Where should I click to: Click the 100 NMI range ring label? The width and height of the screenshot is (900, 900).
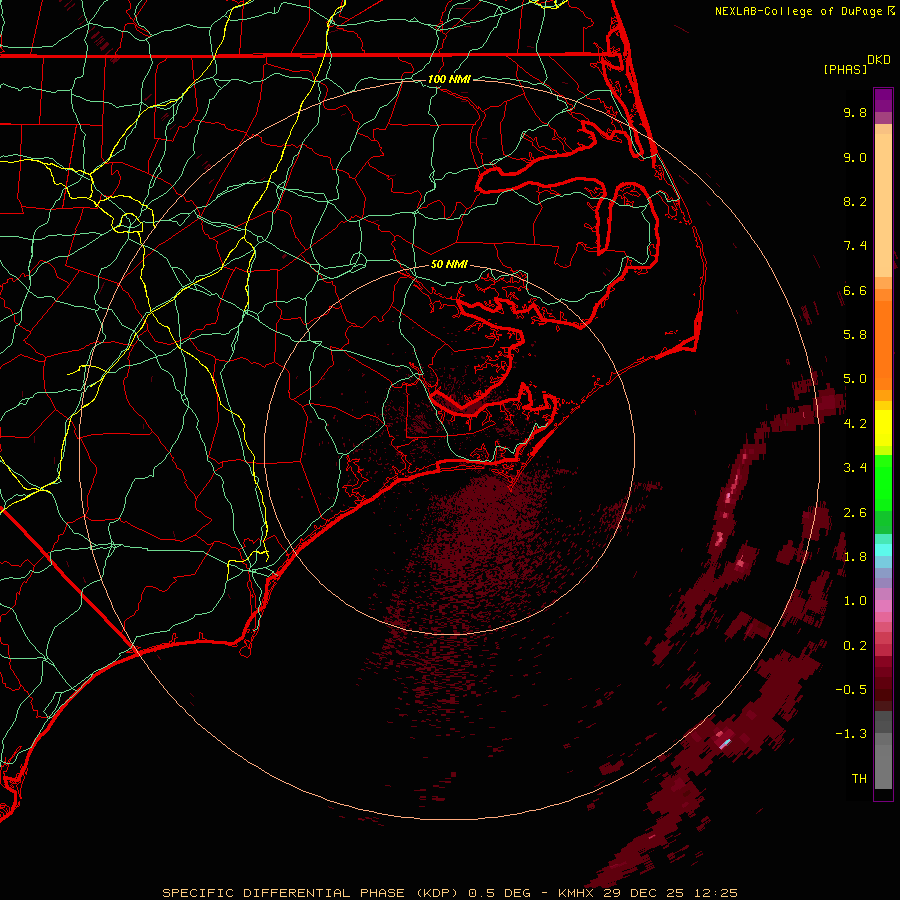(x=449, y=79)
